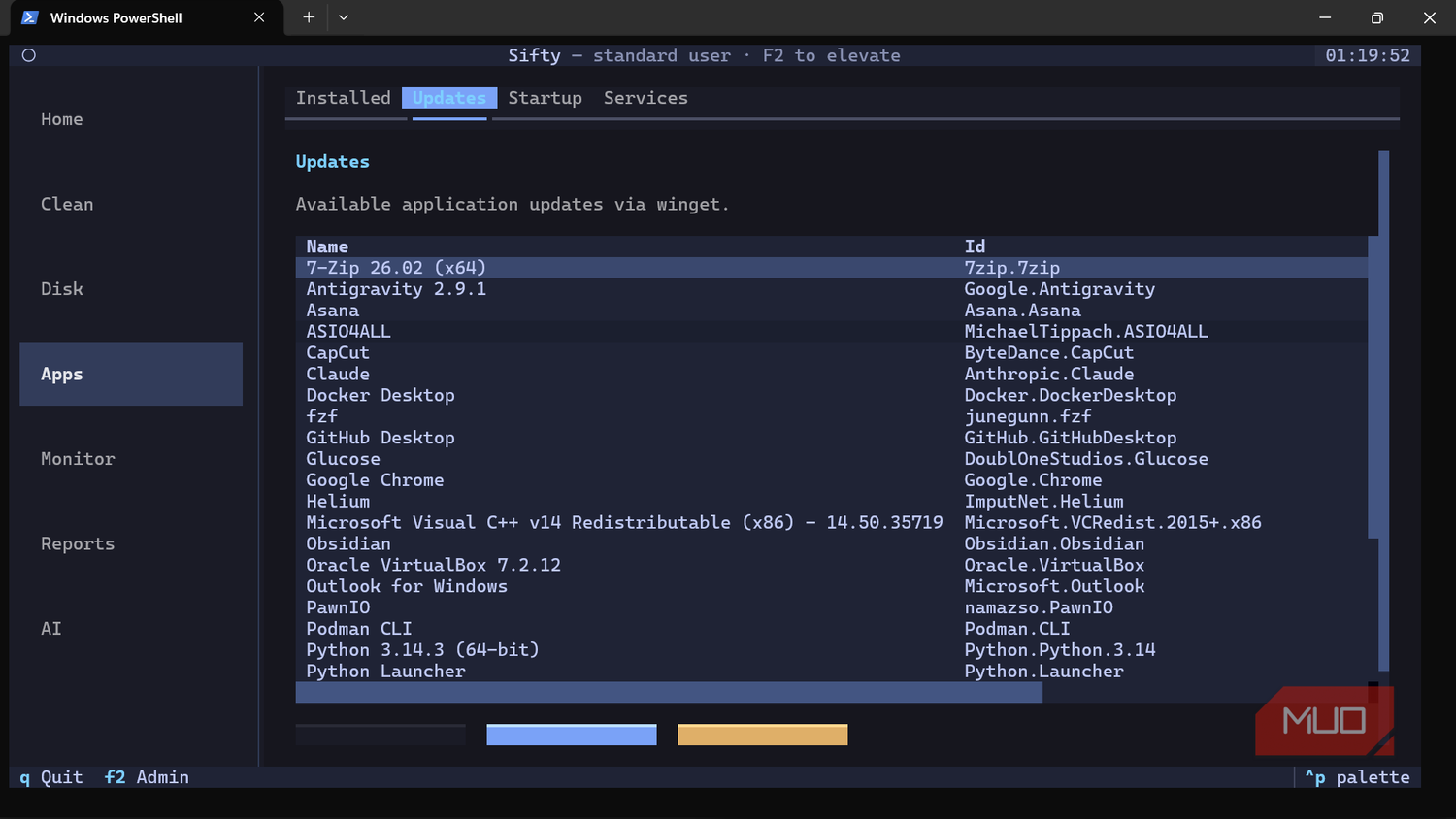Click the clock showing 01:19:52
1456x819 pixels.
[1368, 55]
